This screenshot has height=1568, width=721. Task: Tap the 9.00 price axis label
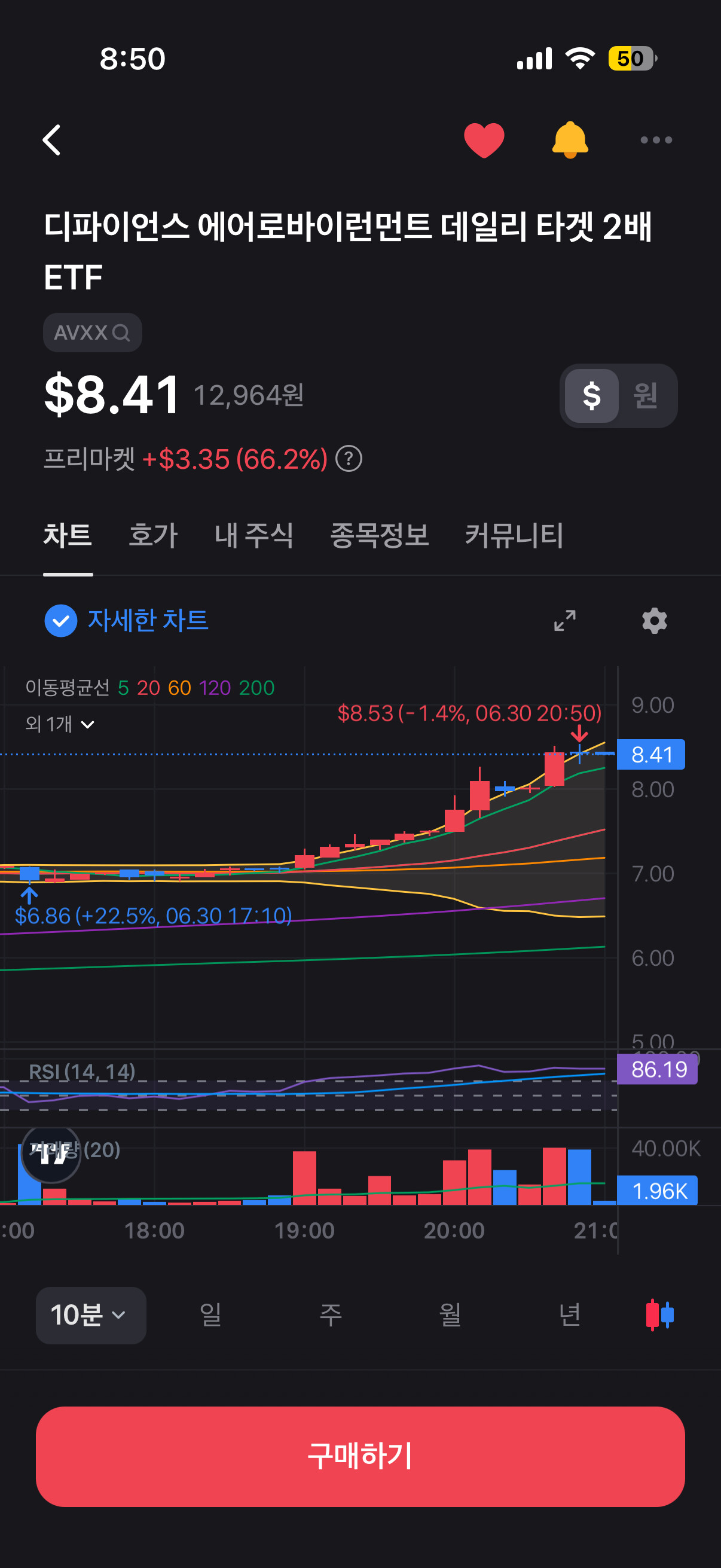652,705
